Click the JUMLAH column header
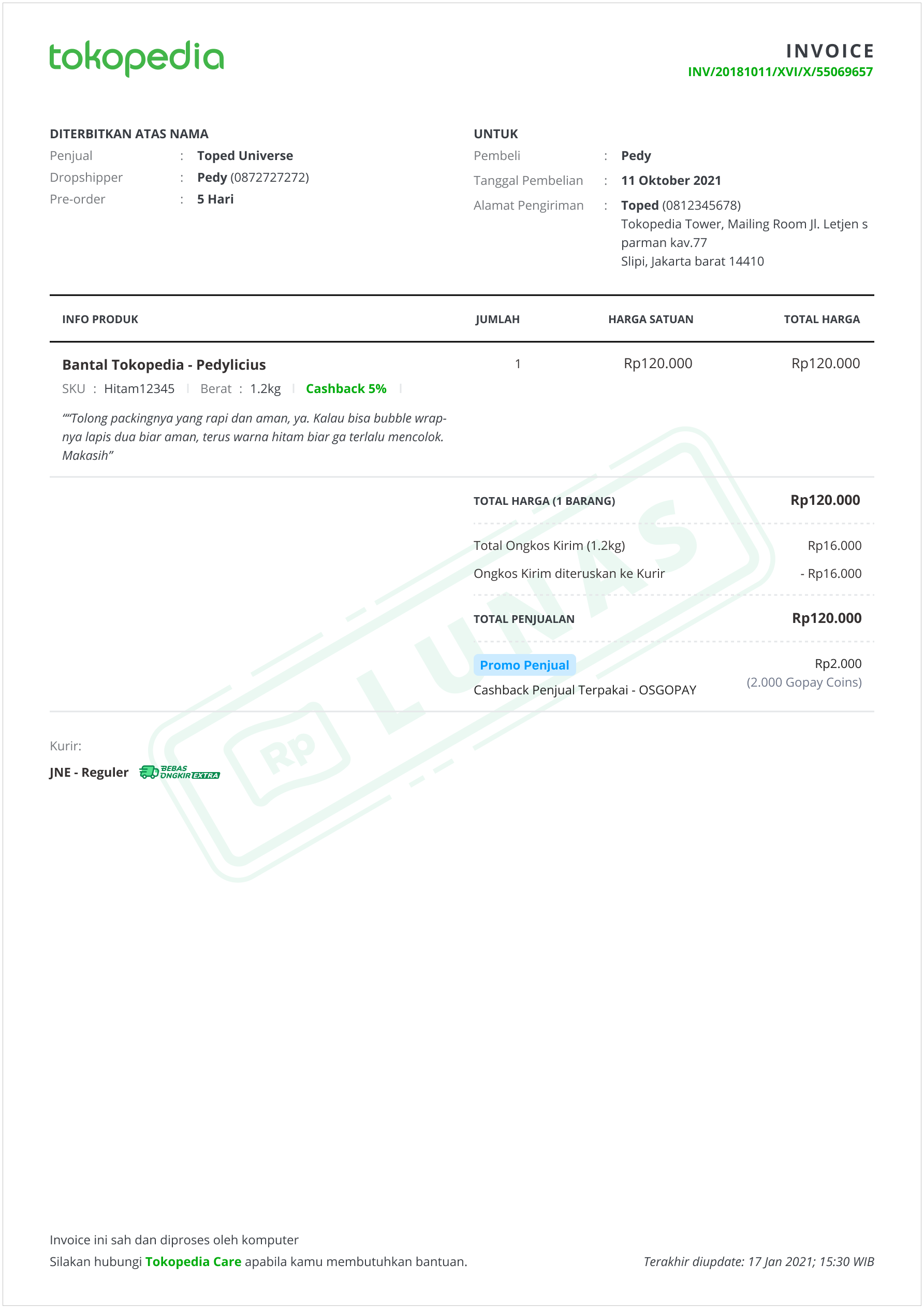This screenshot has height=1308, width=924. [497, 319]
